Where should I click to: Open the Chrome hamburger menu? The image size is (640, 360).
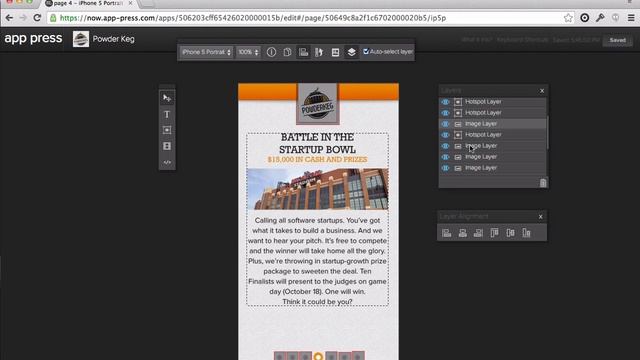pos(631,18)
